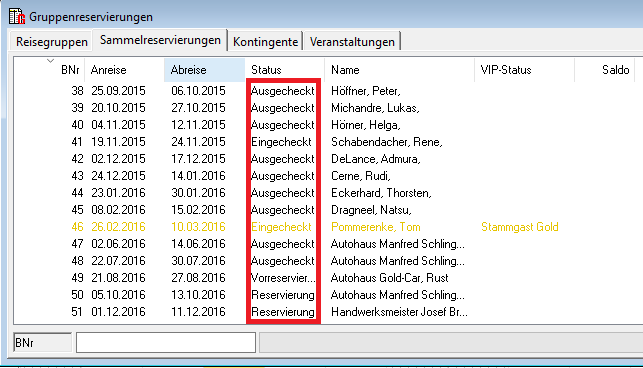Click arrival date 08.02.2016

coord(118,210)
